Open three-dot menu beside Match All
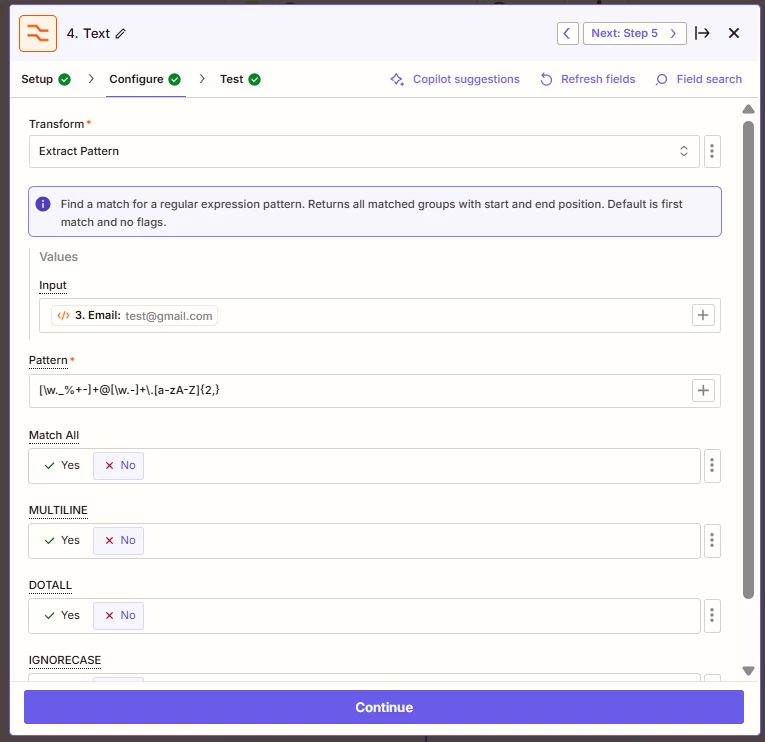 point(712,465)
